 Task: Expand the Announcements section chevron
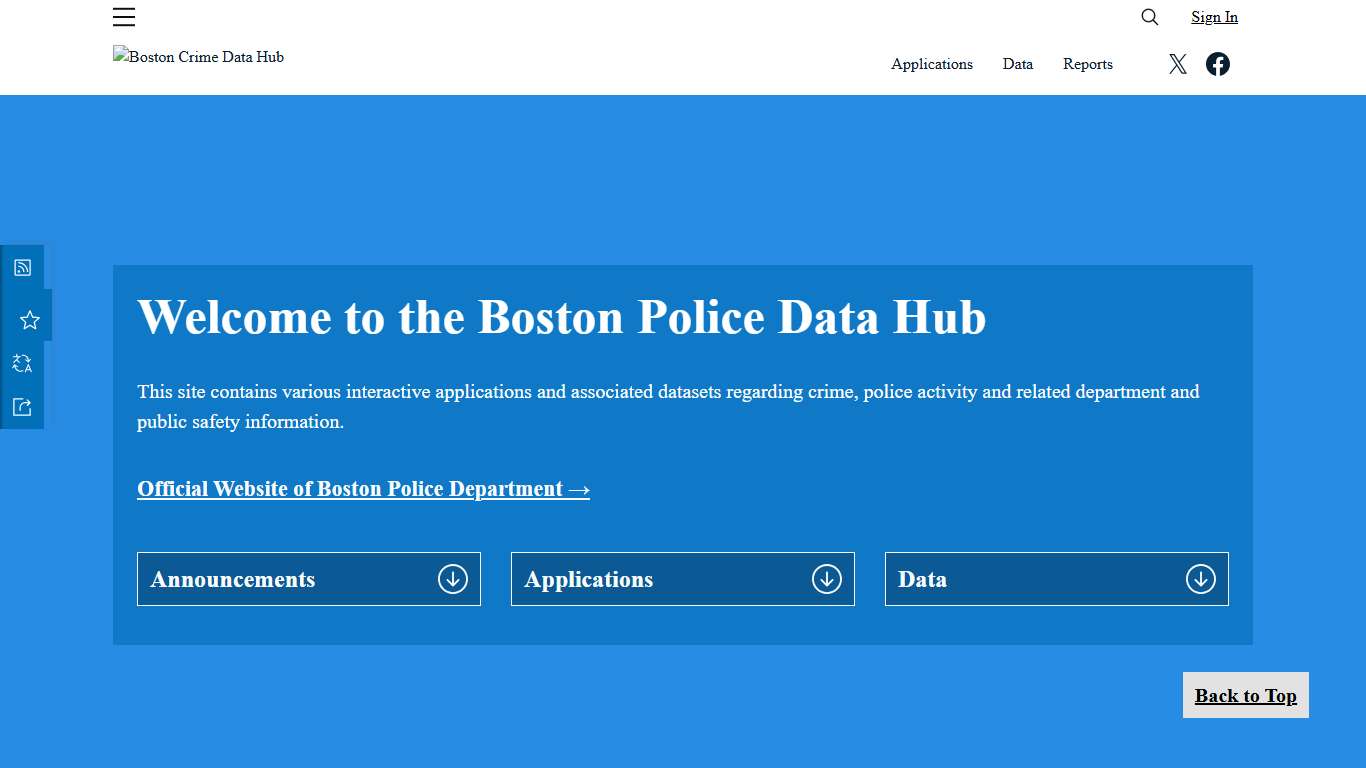tap(453, 578)
